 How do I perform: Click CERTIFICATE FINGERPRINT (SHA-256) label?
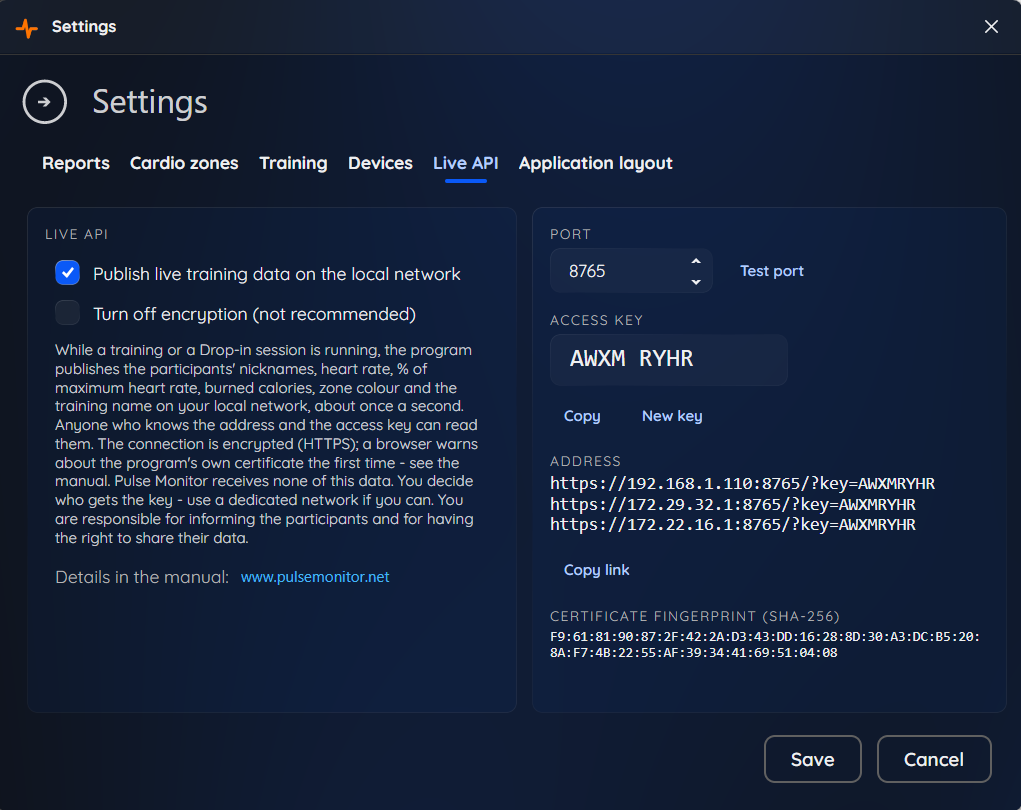[x=695, y=616]
